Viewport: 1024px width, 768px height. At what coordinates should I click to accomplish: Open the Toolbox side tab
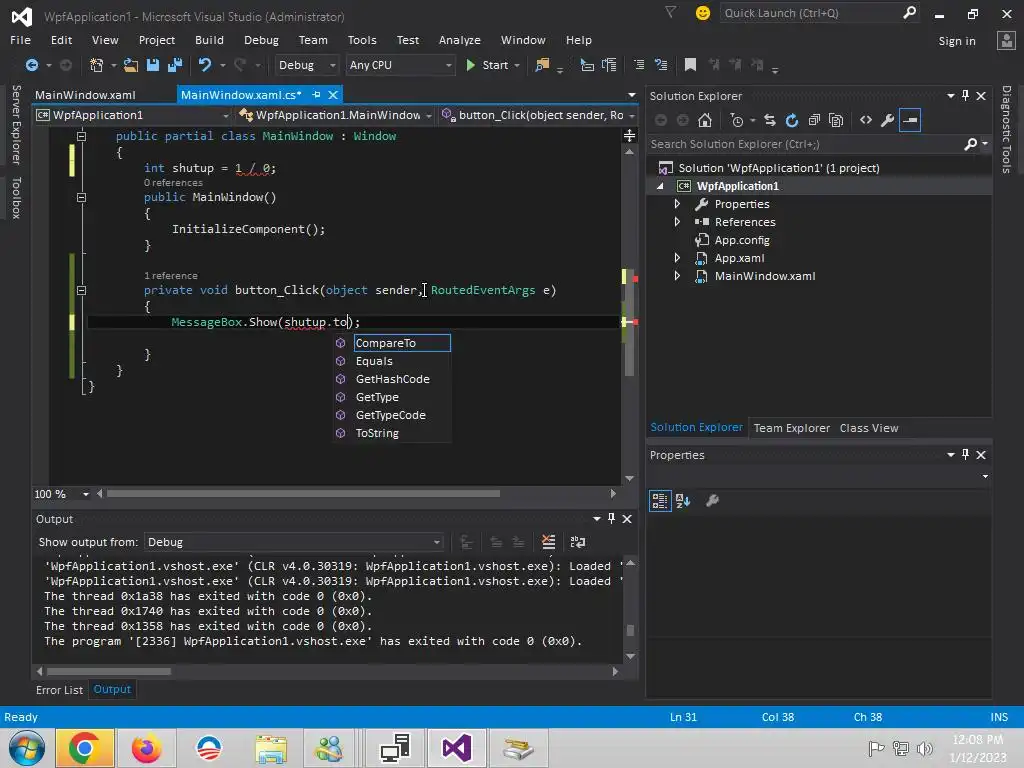point(16,197)
